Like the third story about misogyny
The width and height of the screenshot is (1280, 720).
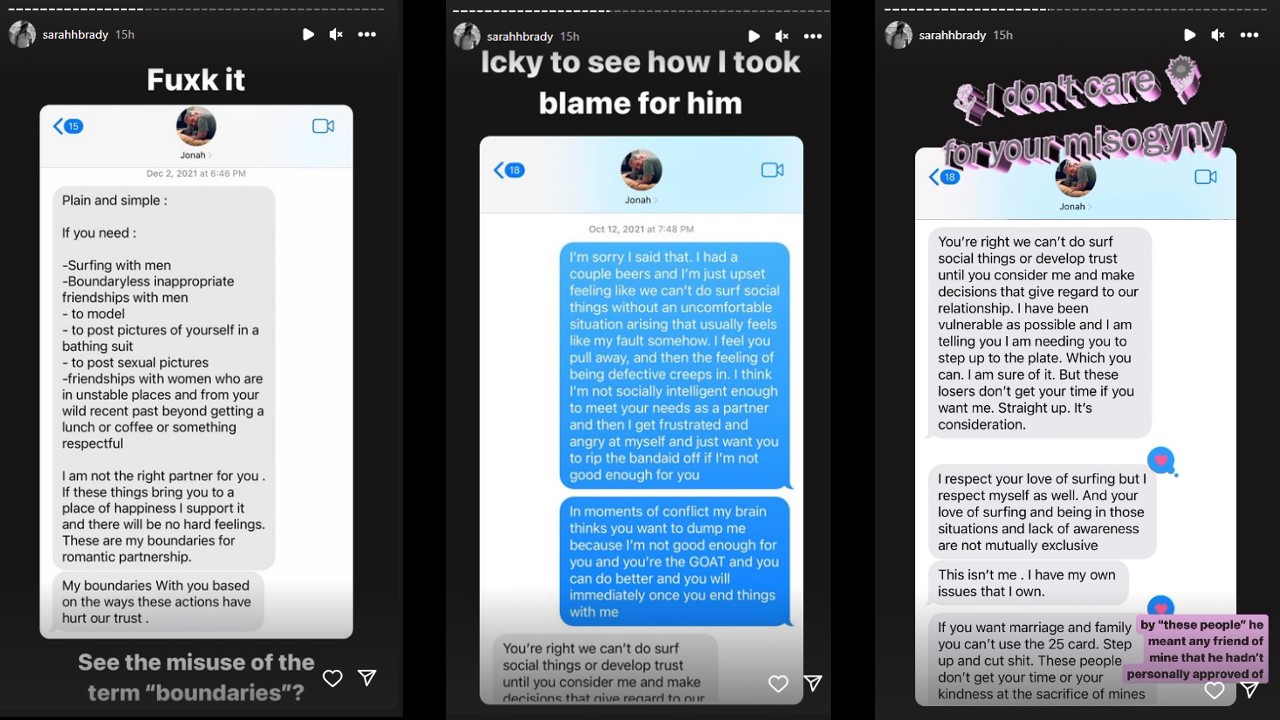point(1214,690)
